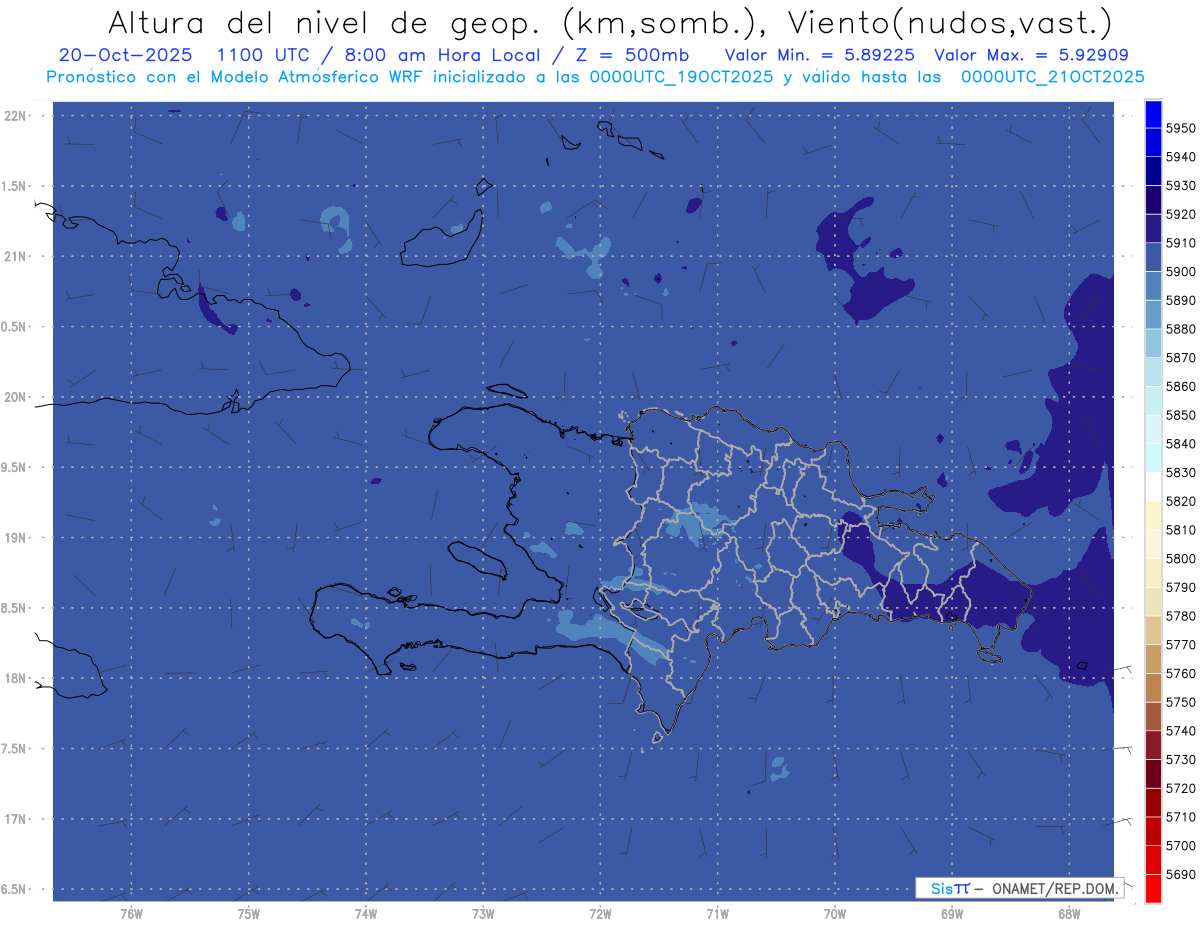Click the '5740' colorbar value

1180,731
